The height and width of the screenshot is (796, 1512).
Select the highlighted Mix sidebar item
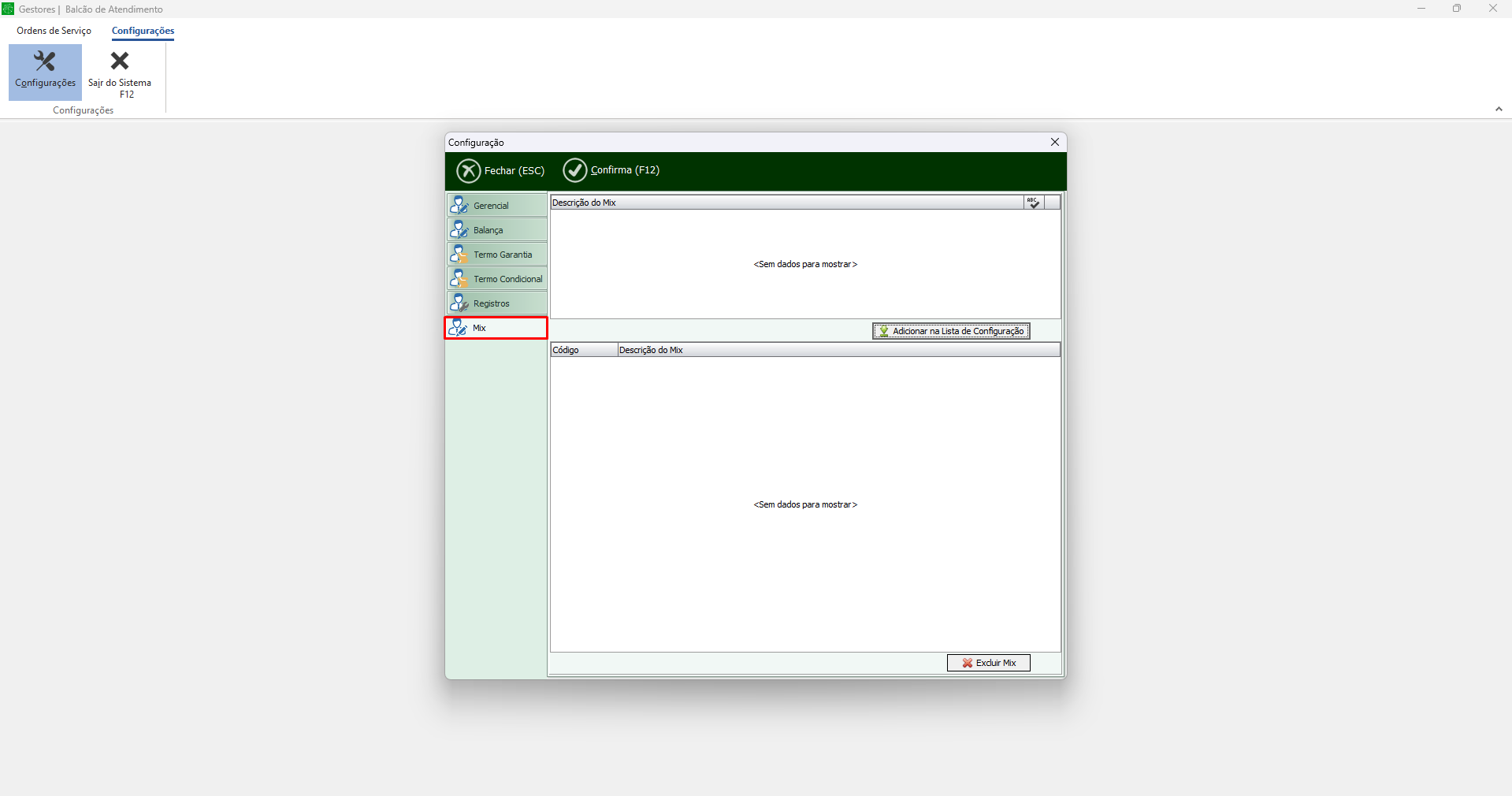pos(496,328)
